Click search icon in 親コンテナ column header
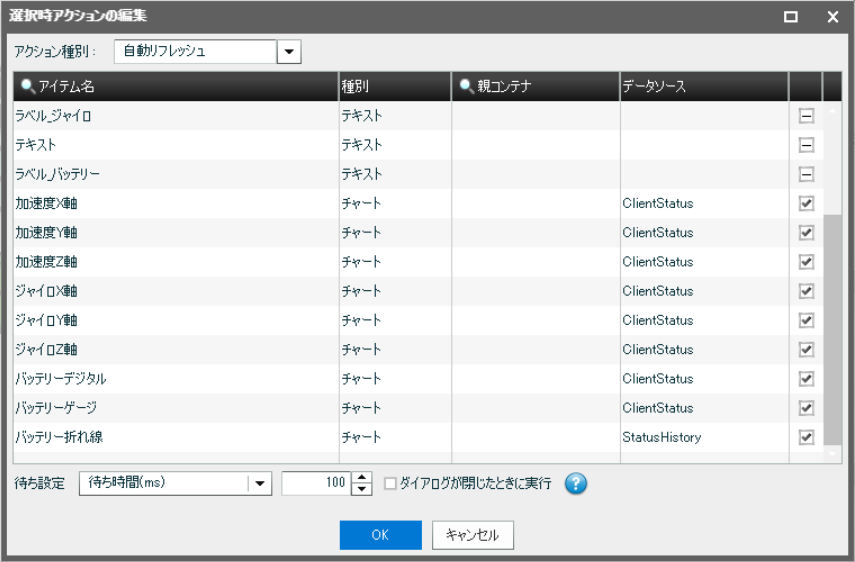The height and width of the screenshot is (562, 855). (x=467, y=87)
